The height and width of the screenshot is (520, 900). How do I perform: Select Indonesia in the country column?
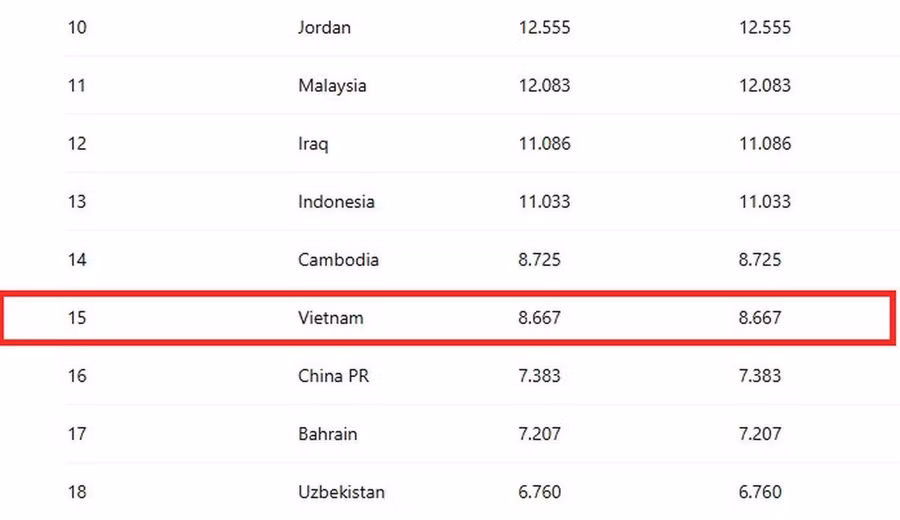point(336,202)
